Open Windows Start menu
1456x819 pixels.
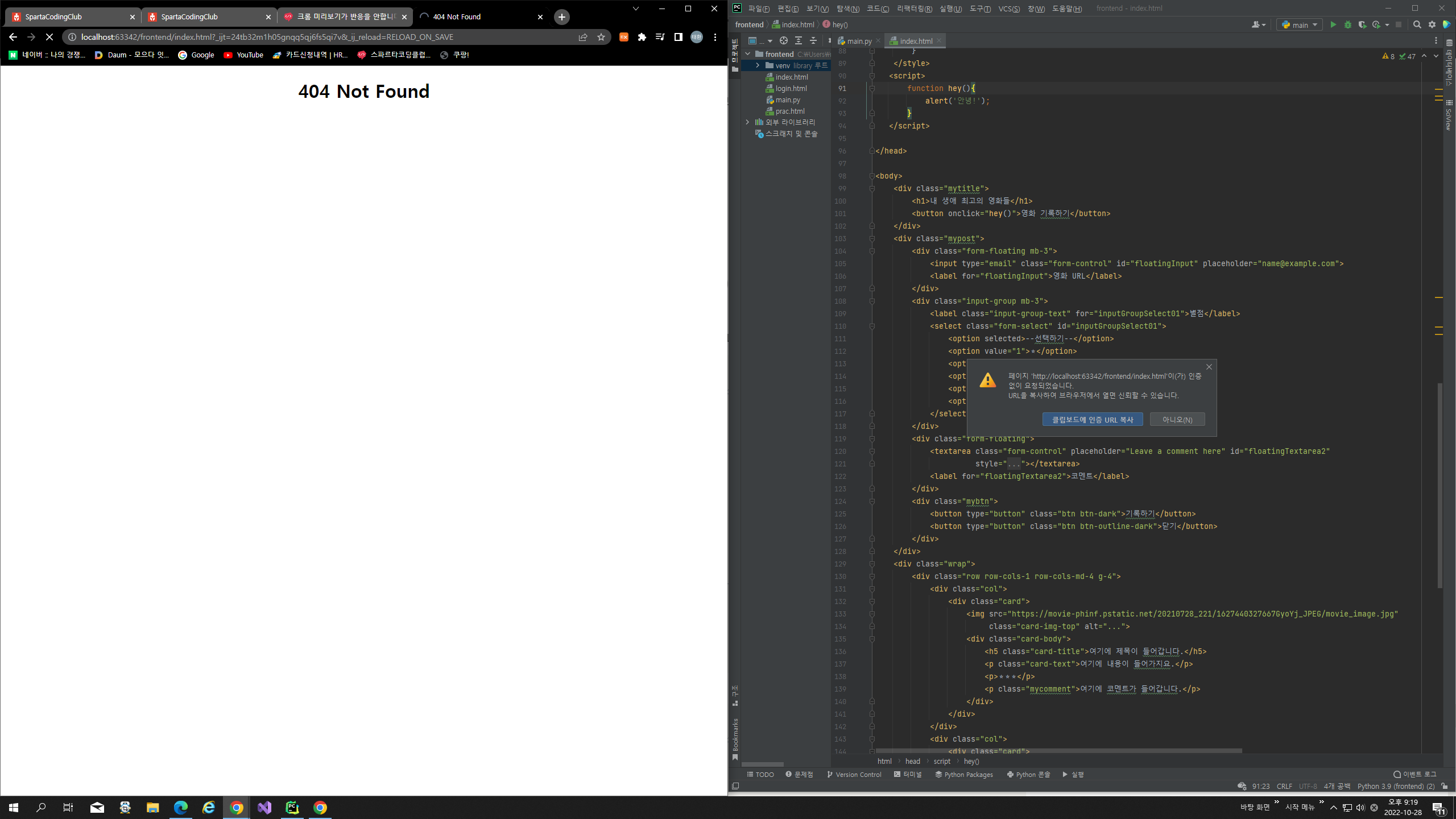(14, 808)
